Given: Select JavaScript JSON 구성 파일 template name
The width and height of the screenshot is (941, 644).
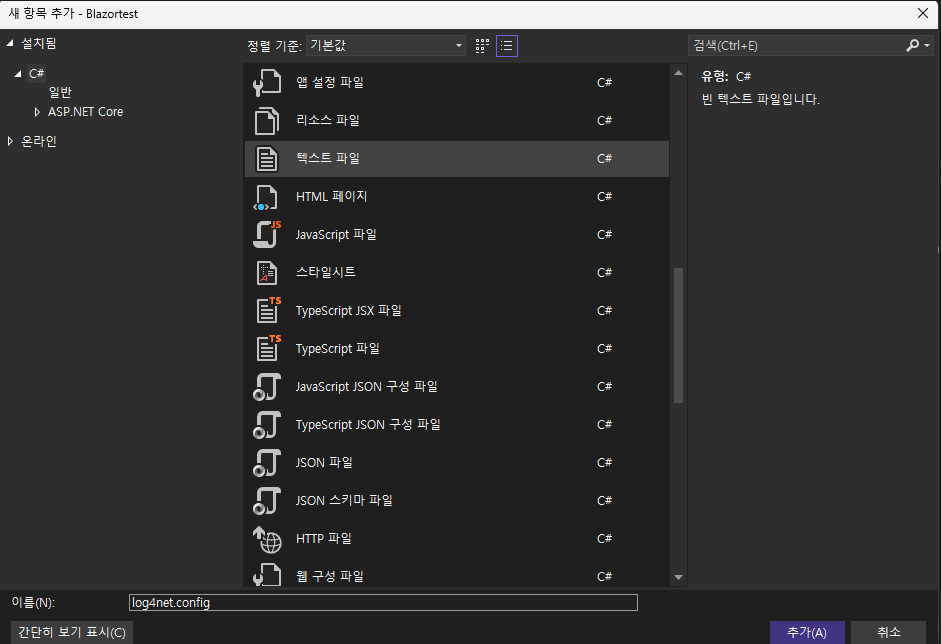Looking at the screenshot, I should [x=367, y=386].
